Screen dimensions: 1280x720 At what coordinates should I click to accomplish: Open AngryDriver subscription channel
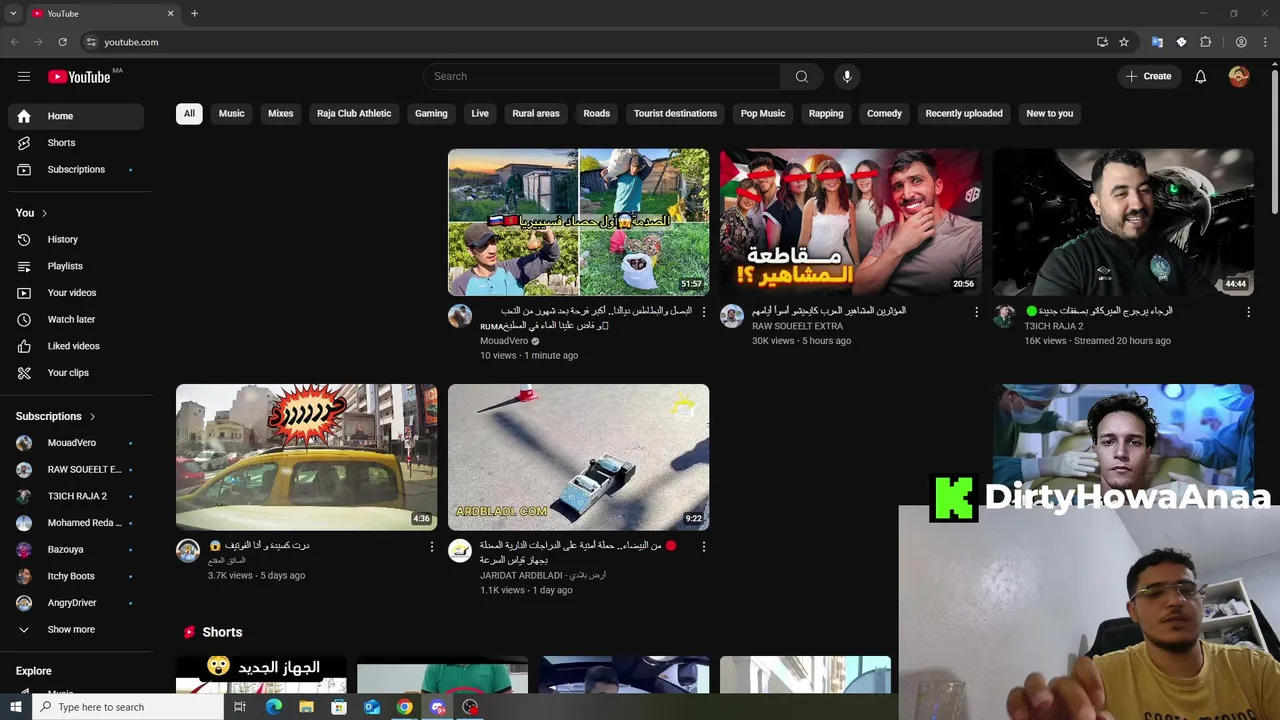76,603
